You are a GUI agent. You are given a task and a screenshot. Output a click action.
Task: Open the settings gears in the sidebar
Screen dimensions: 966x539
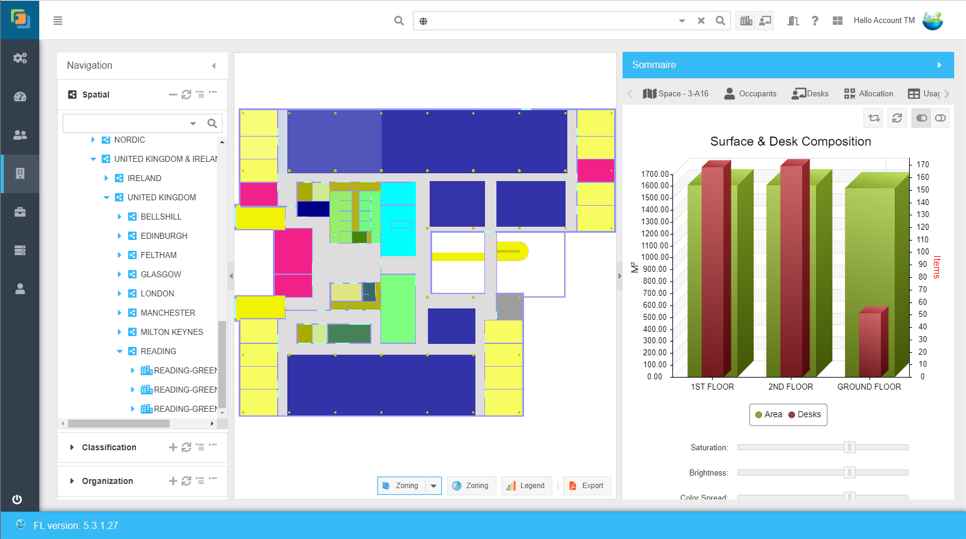(x=20, y=58)
